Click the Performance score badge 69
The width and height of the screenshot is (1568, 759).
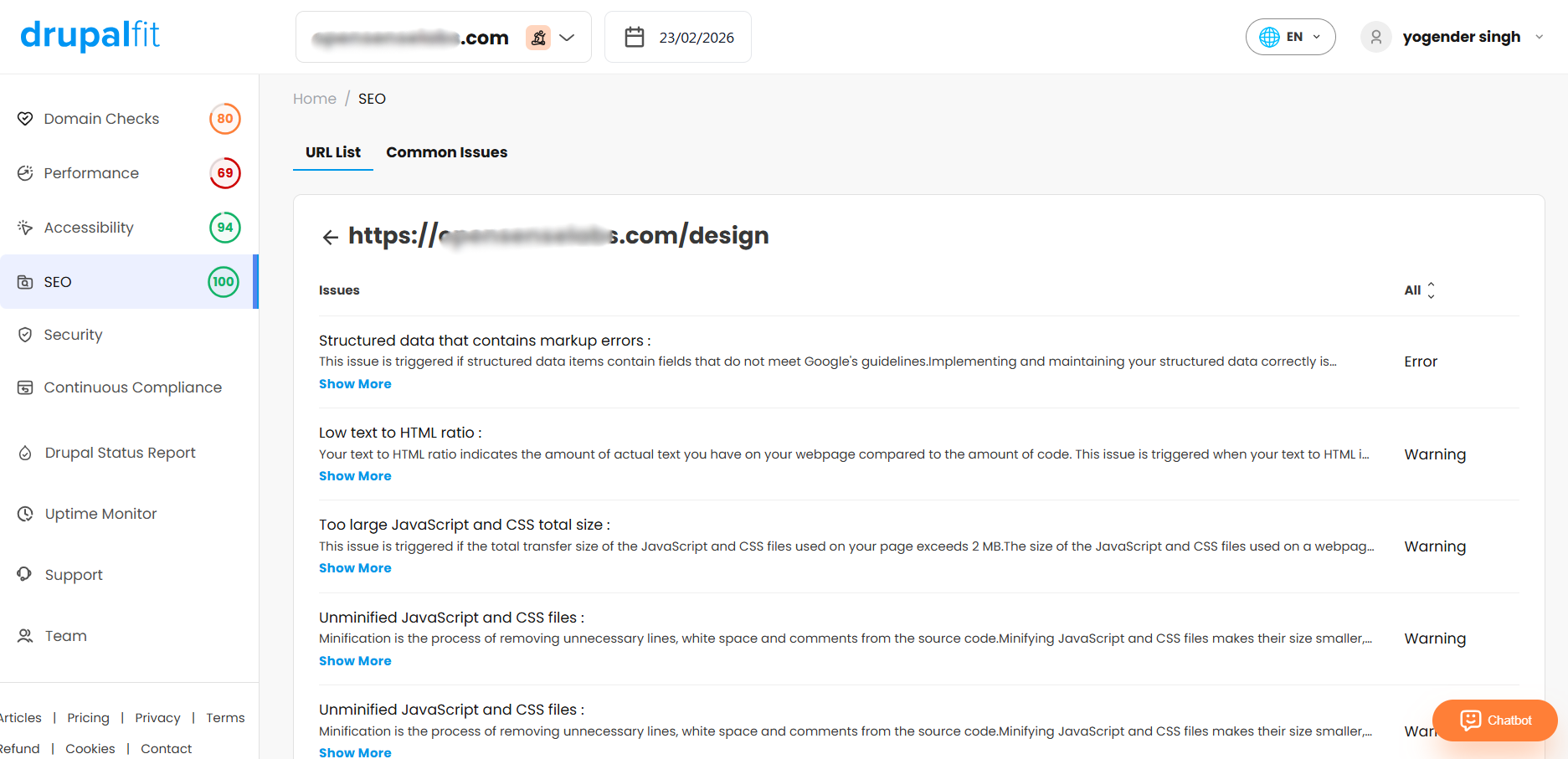tap(225, 173)
